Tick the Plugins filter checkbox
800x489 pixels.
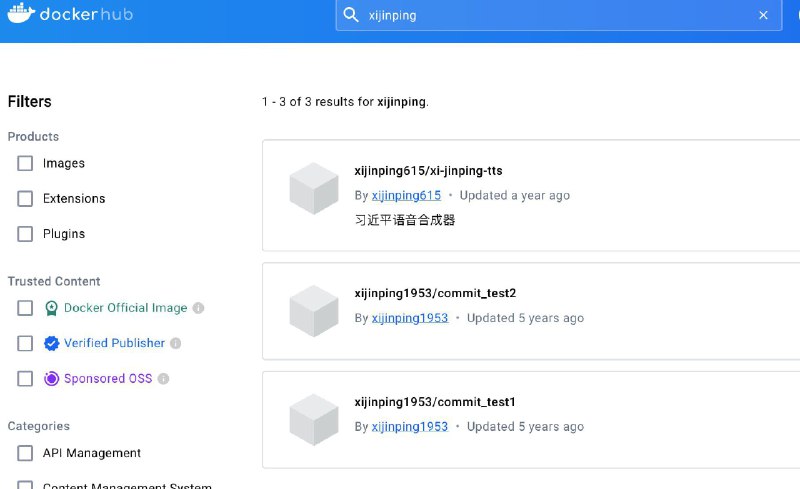pyautogui.click(x=25, y=234)
